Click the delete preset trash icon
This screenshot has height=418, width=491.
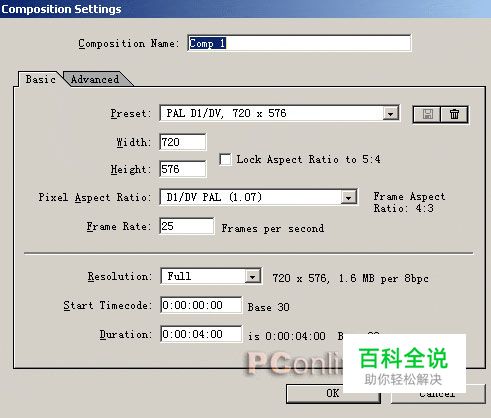point(454,115)
